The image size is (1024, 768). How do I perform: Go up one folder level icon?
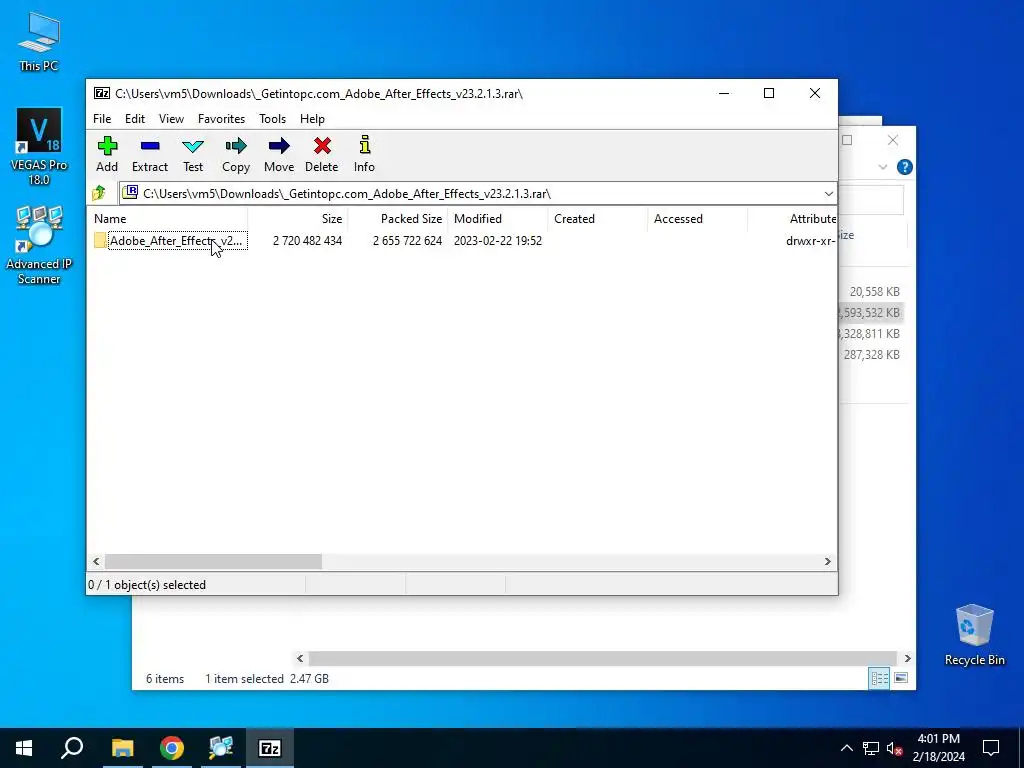[99, 193]
